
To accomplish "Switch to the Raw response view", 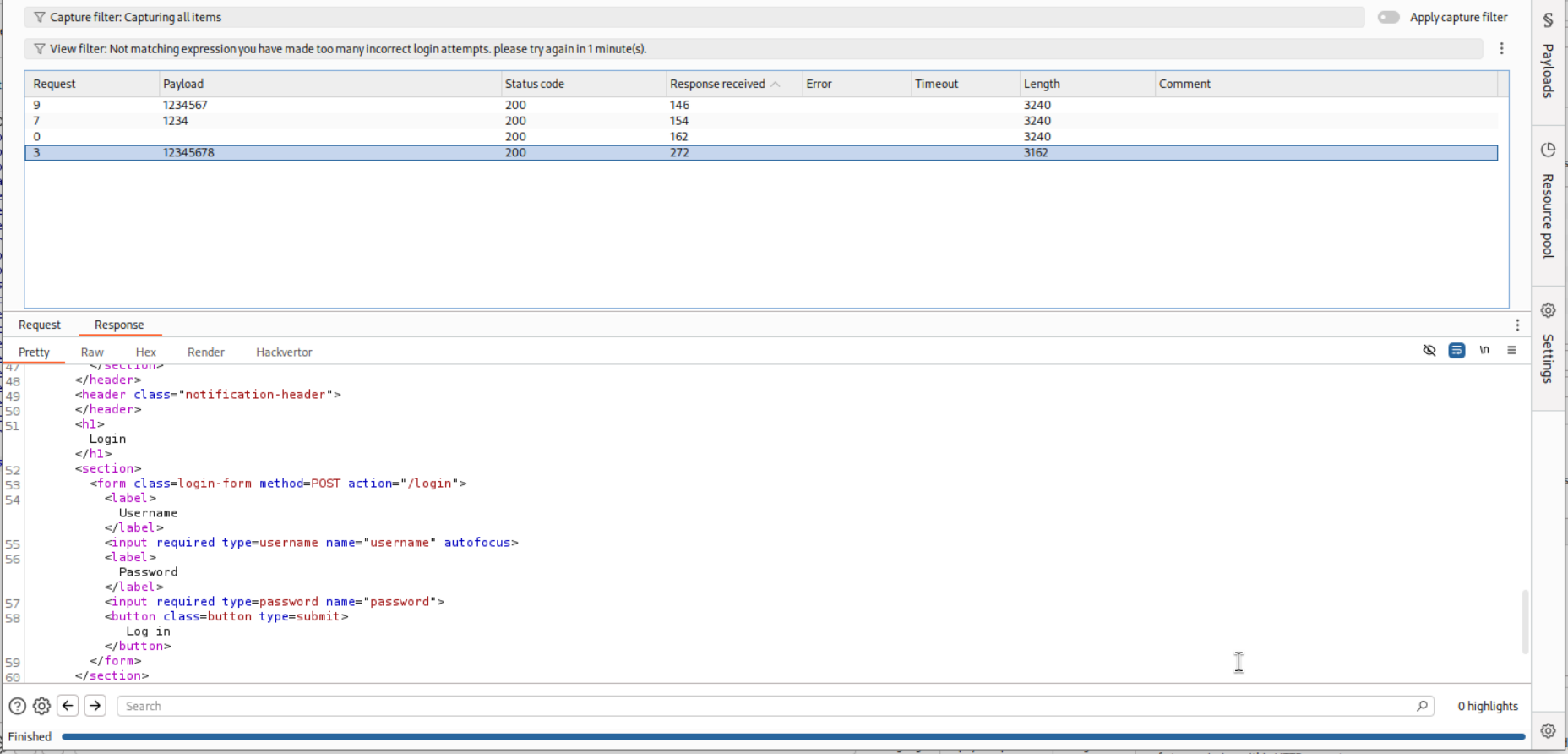I will click(92, 352).
